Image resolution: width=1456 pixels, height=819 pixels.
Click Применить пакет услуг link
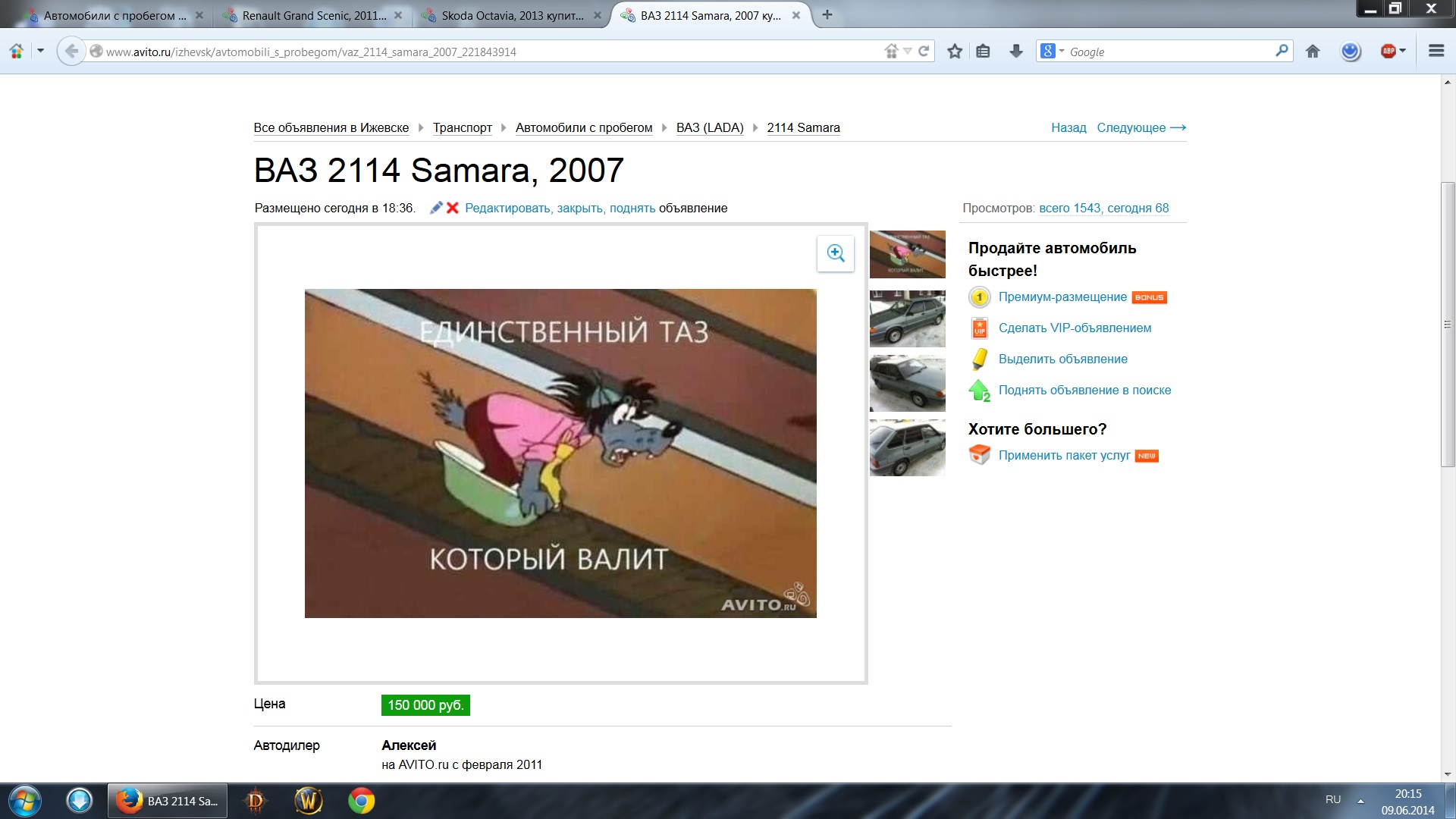1064,456
